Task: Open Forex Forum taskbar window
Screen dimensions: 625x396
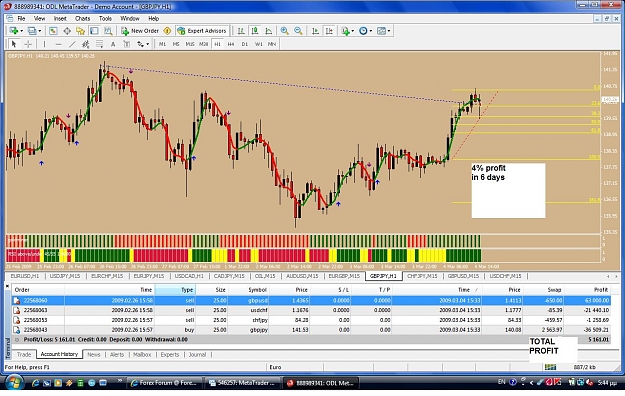Action: pyautogui.click(x=164, y=383)
